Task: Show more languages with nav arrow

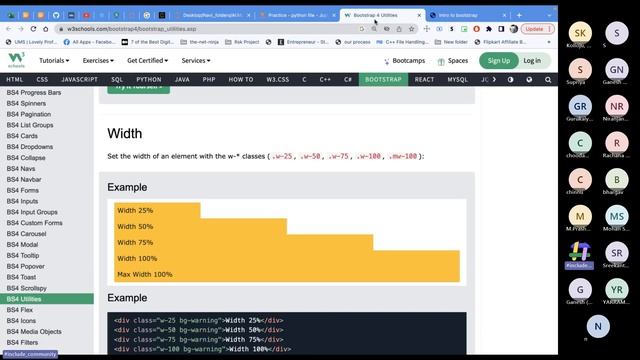Action: [494, 80]
